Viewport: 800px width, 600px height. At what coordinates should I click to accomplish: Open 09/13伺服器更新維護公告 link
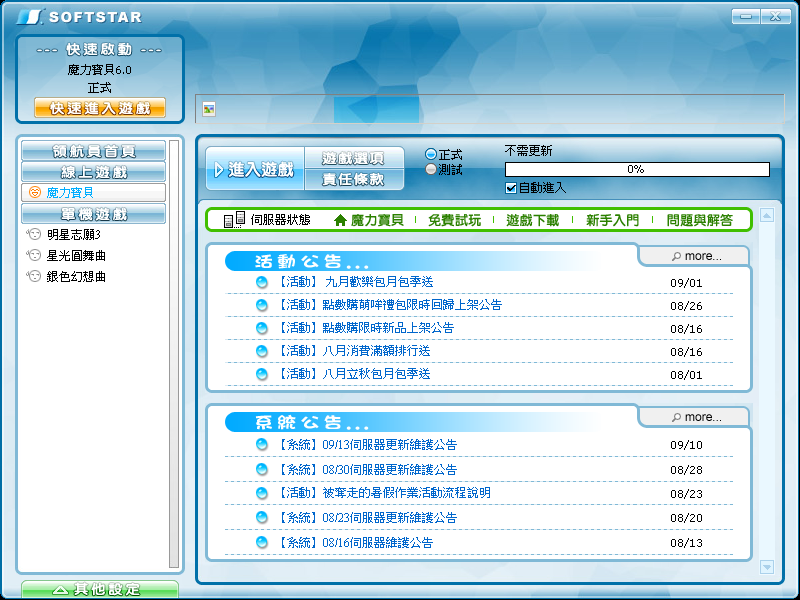(x=366, y=444)
